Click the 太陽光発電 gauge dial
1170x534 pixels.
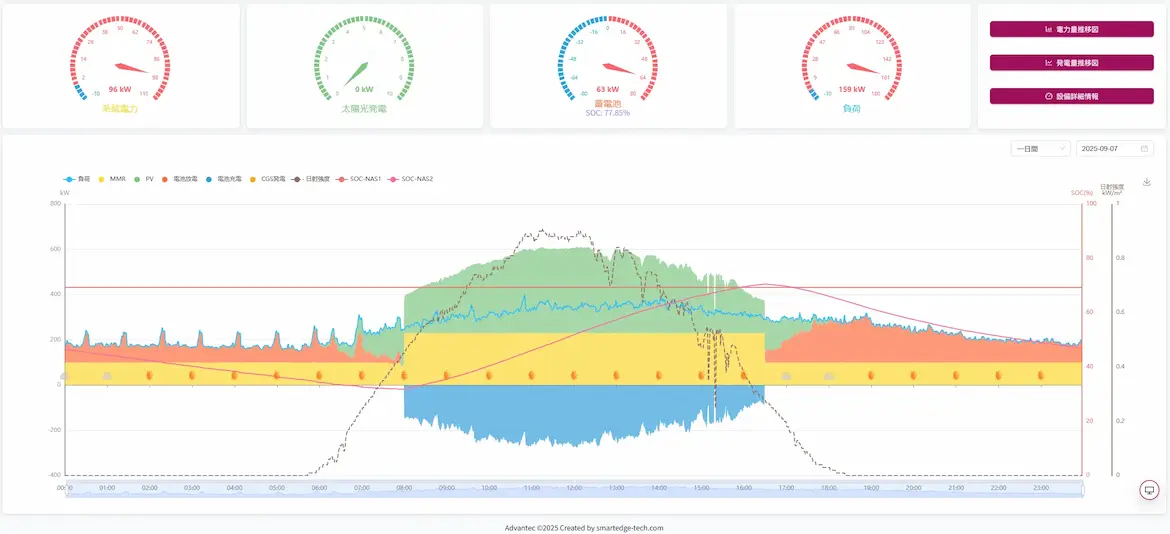tap(364, 63)
